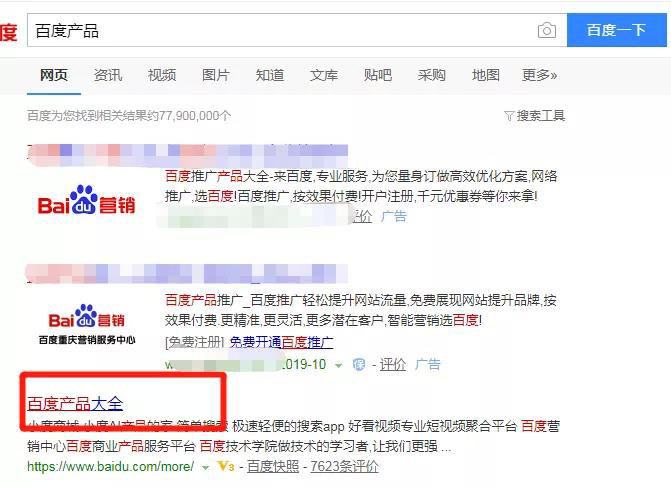
Task: Expand the dropdown arrow after baidu.com/more/
Action: click(205, 468)
